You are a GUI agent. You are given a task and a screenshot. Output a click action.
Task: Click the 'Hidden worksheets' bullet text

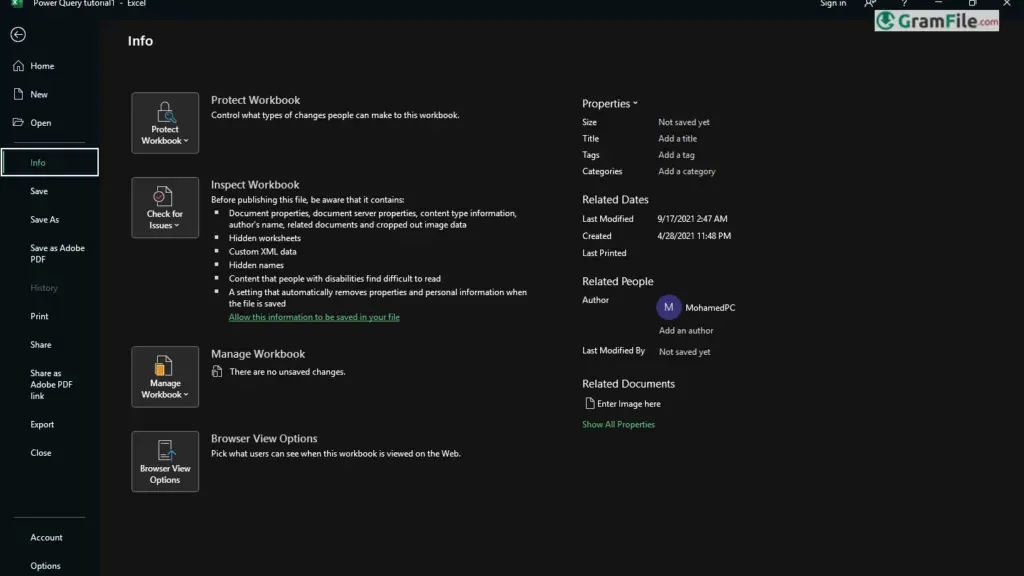click(264, 238)
